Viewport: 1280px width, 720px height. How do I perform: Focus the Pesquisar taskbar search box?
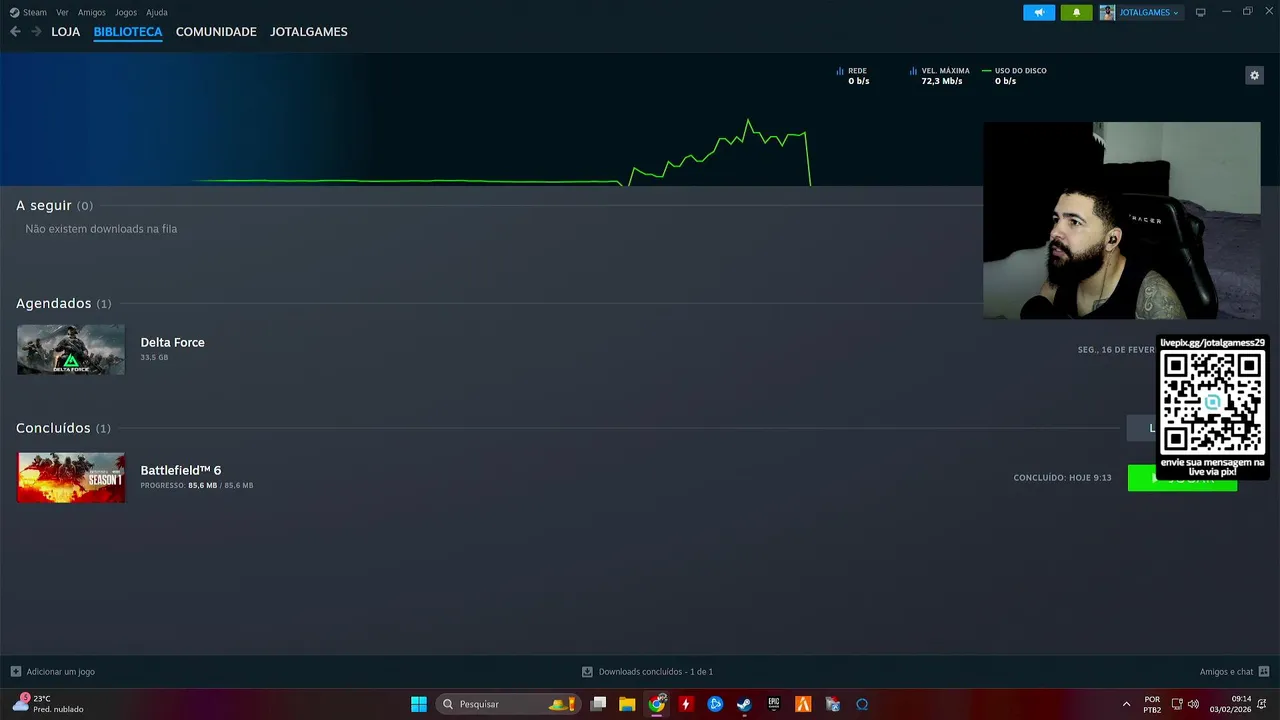pyautogui.click(x=508, y=704)
